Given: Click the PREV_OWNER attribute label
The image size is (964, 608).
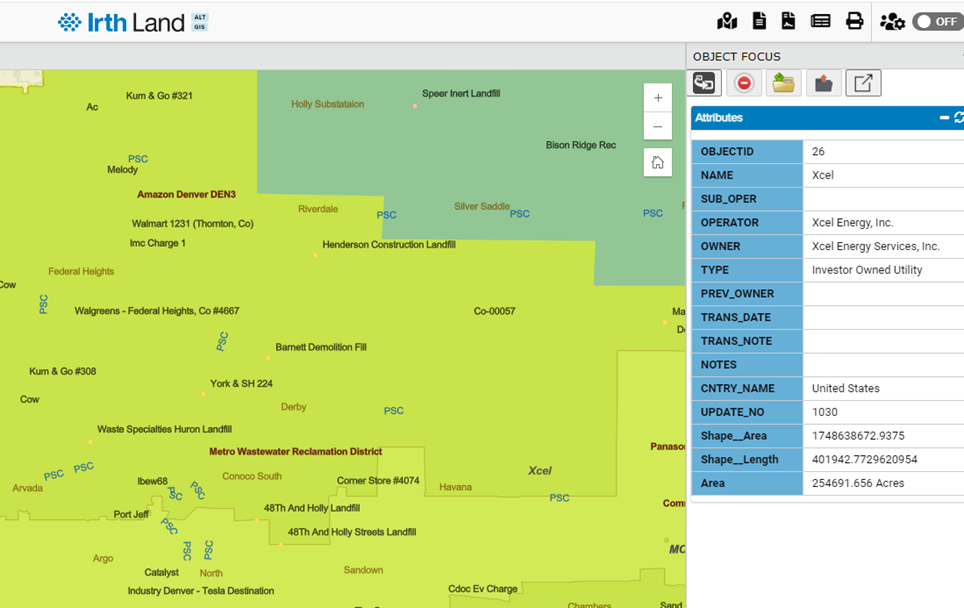Looking at the screenshot, I should pos(737,294).
